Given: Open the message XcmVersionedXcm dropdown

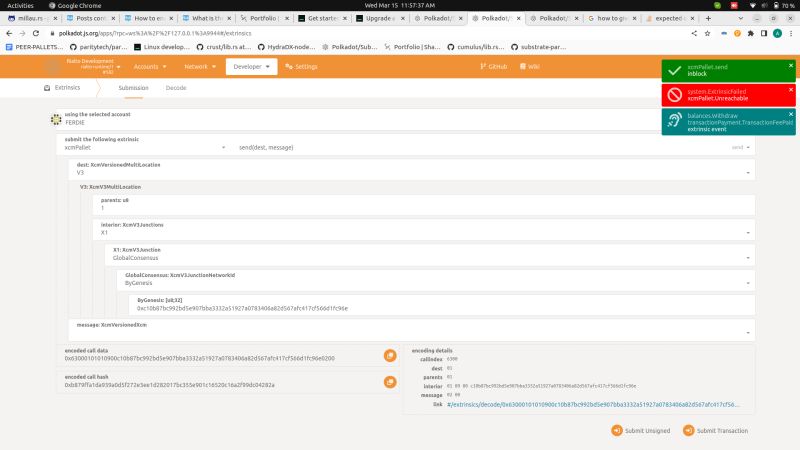Looking at the screenshot, I should 411,330.
